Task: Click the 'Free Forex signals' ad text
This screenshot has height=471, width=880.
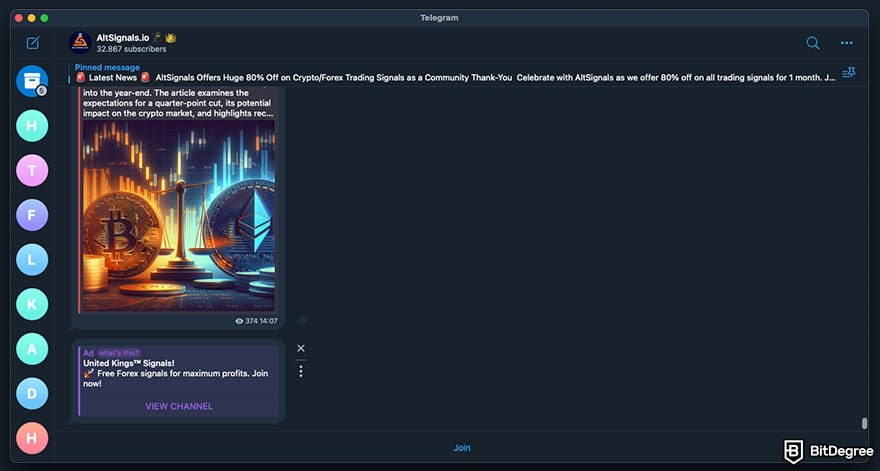Action: tap(175, 378)
